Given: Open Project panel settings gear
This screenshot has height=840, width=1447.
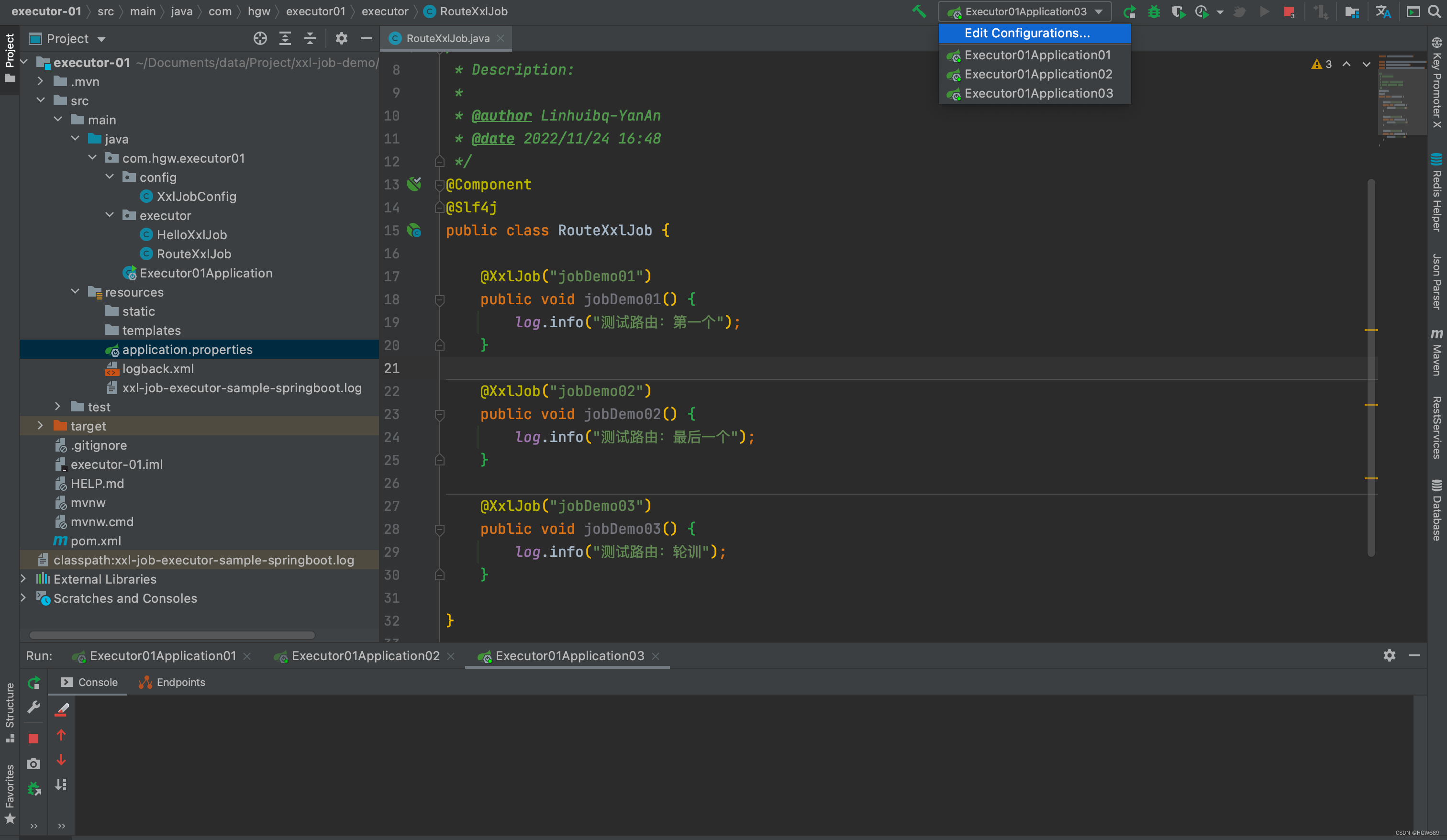Looking at the screenshot, I should 342,38.
